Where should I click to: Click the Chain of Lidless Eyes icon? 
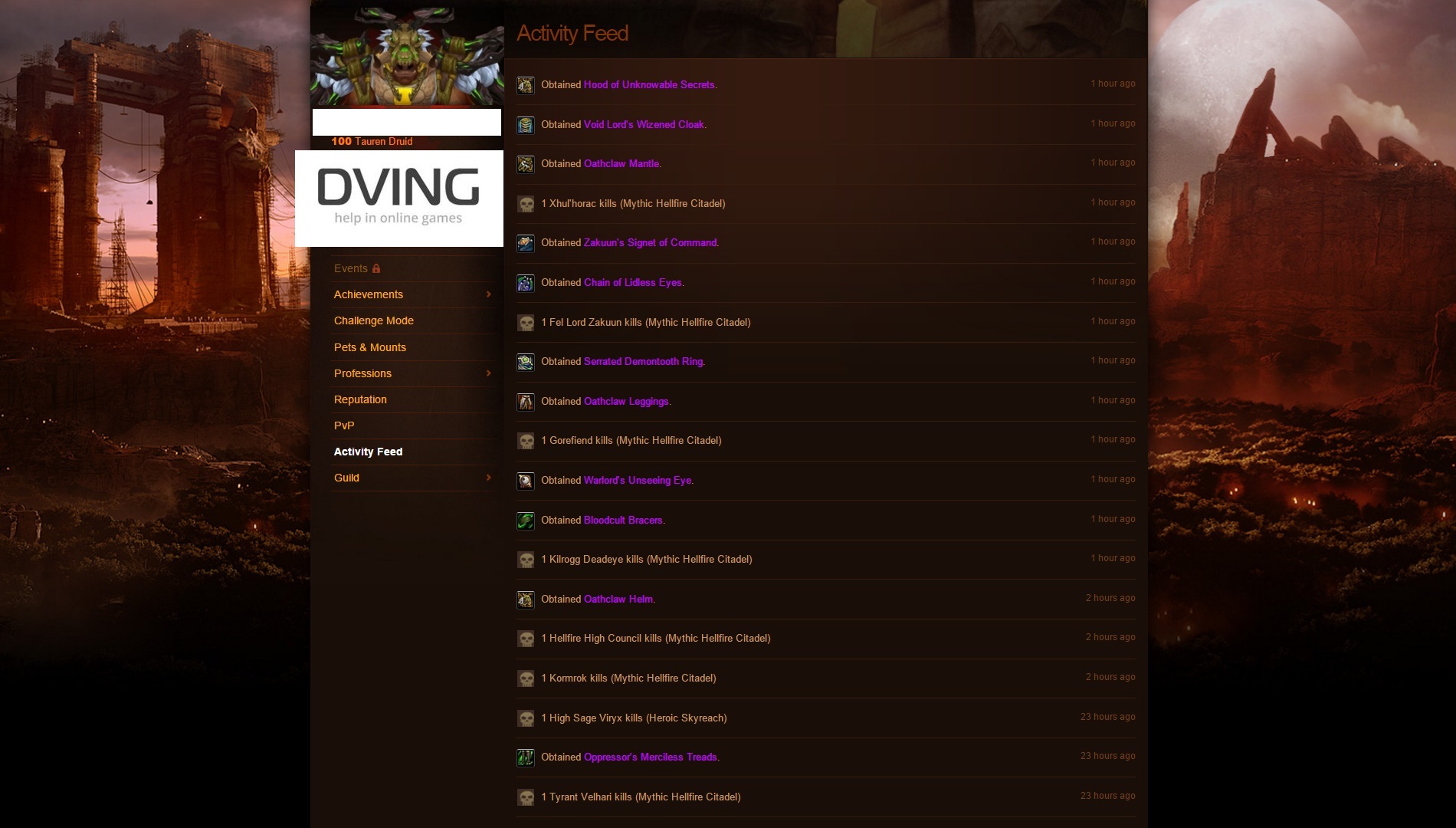(x=525, y=283)
